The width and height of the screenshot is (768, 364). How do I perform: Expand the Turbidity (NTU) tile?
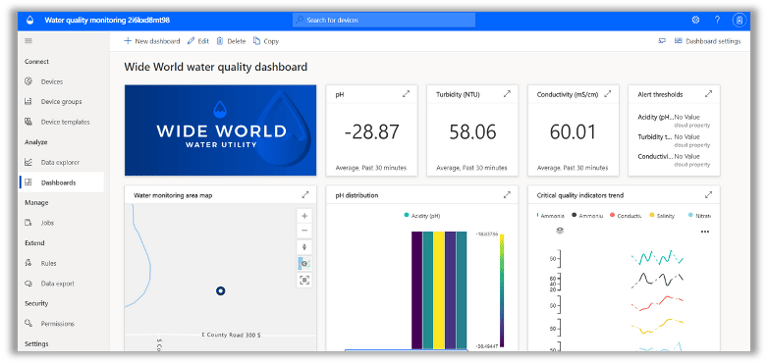[x=507, y=94]
